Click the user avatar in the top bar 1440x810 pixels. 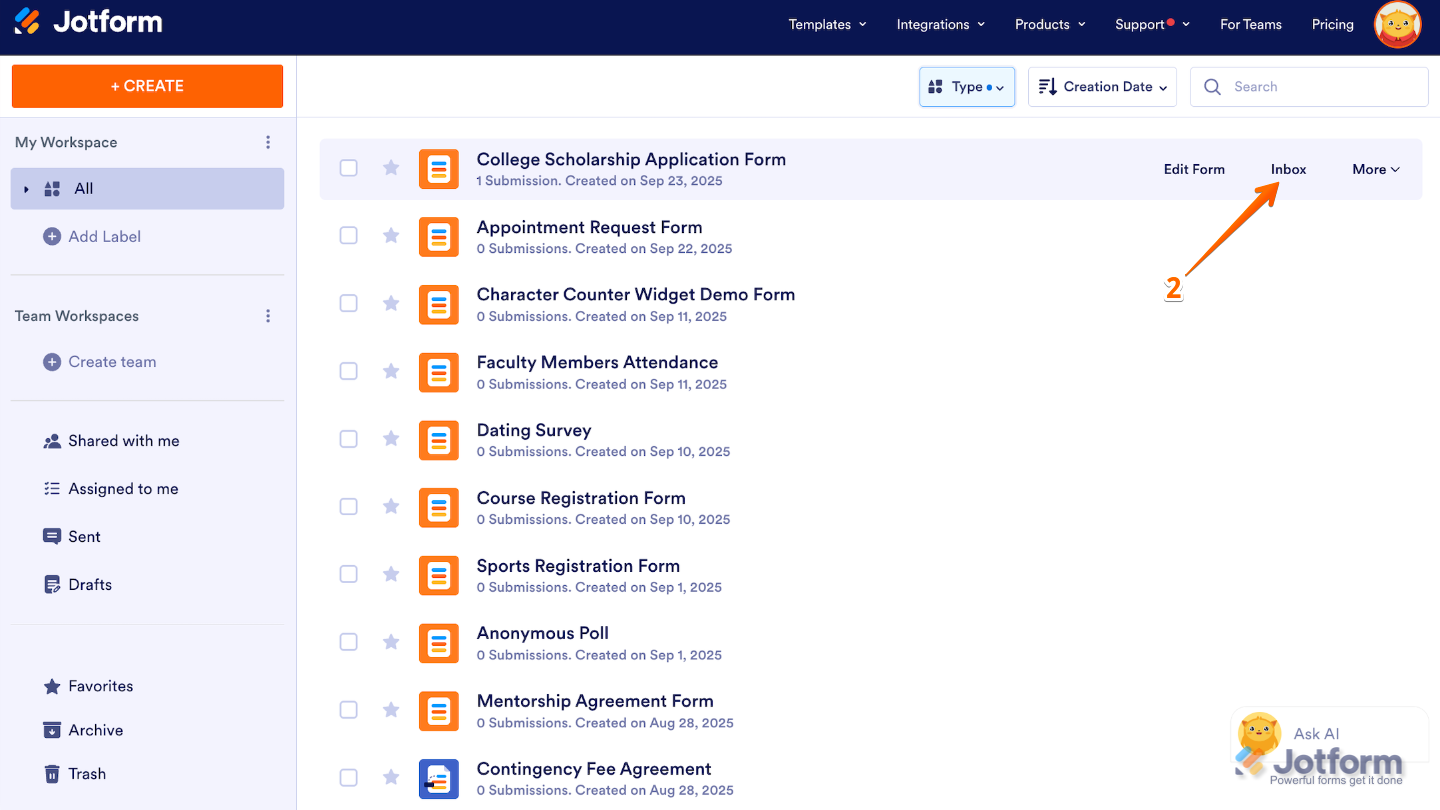point(1397,24)
